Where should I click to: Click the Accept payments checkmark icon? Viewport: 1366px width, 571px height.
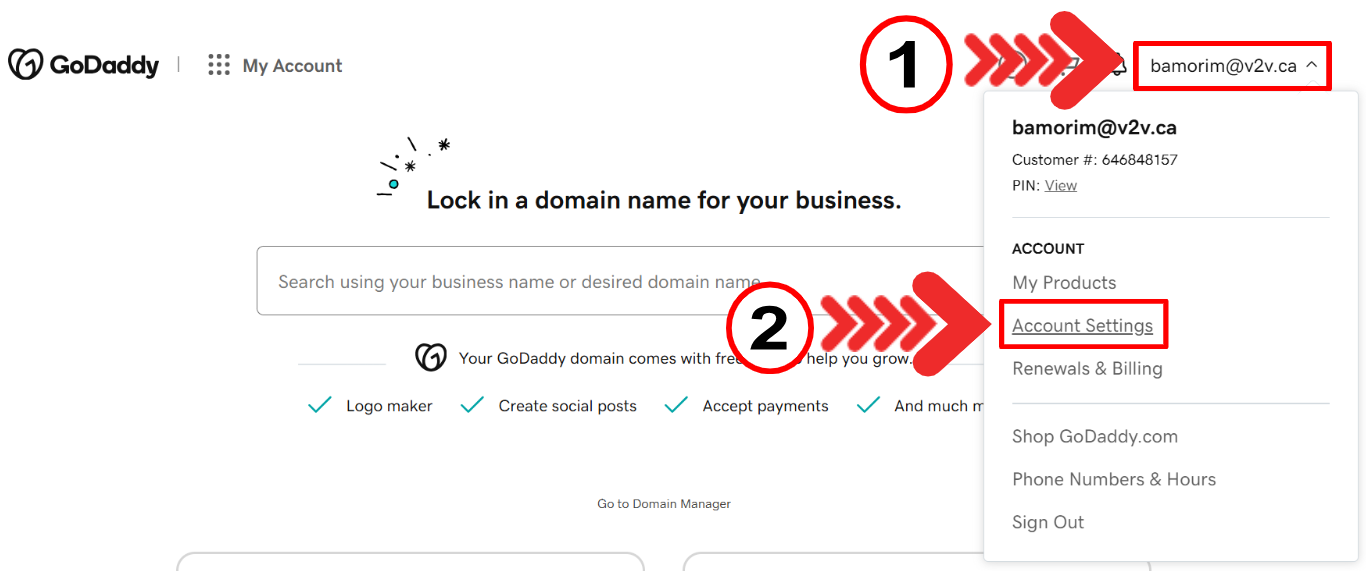(x=676, y=405)
